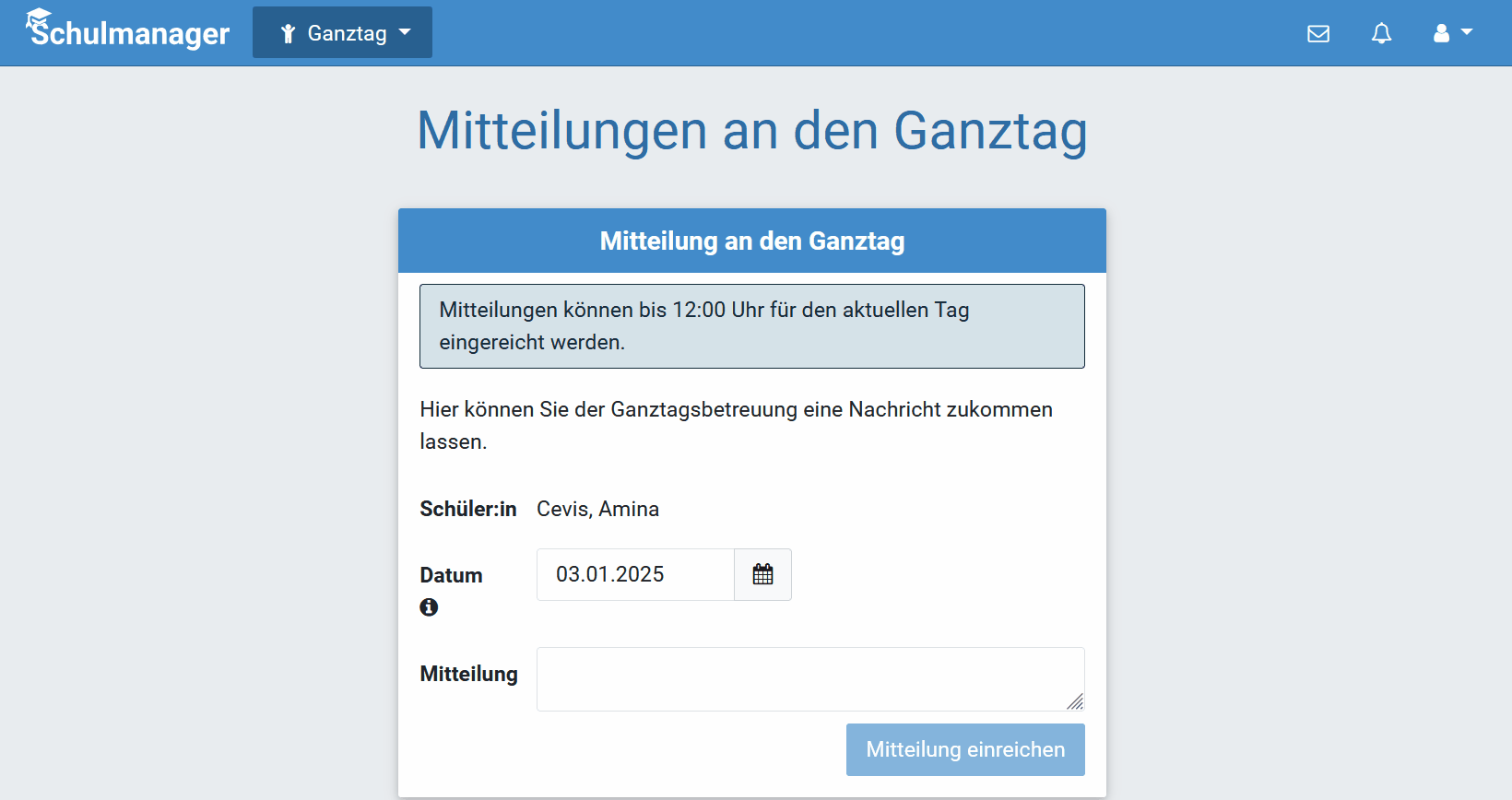
Task: Click the student name Cevis, Amina
Action: point(597,509)
